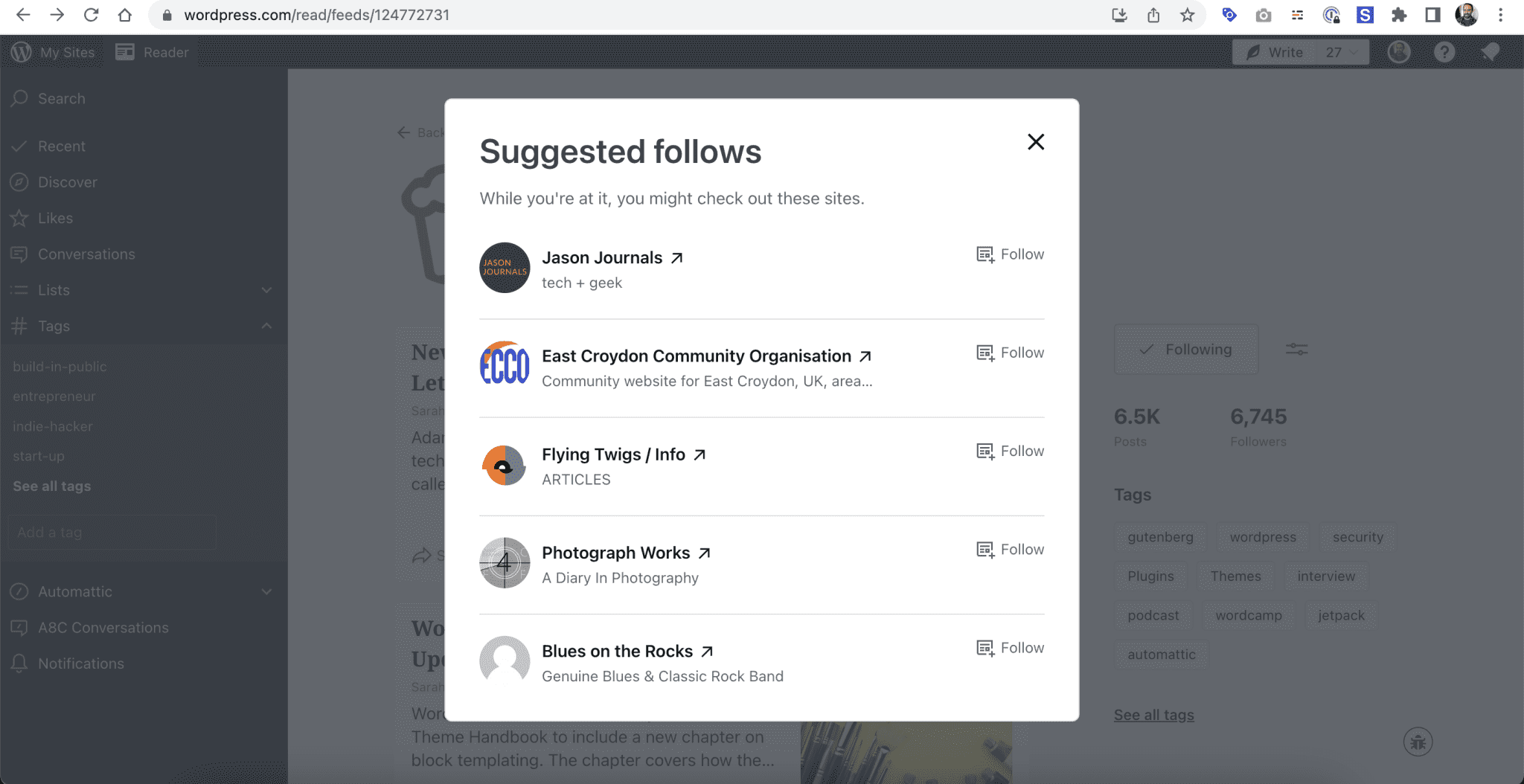1524x784 pixels.
Task: Collapse the Tags sidebar section
Action: pyautogui.click(x=267, y=326)
